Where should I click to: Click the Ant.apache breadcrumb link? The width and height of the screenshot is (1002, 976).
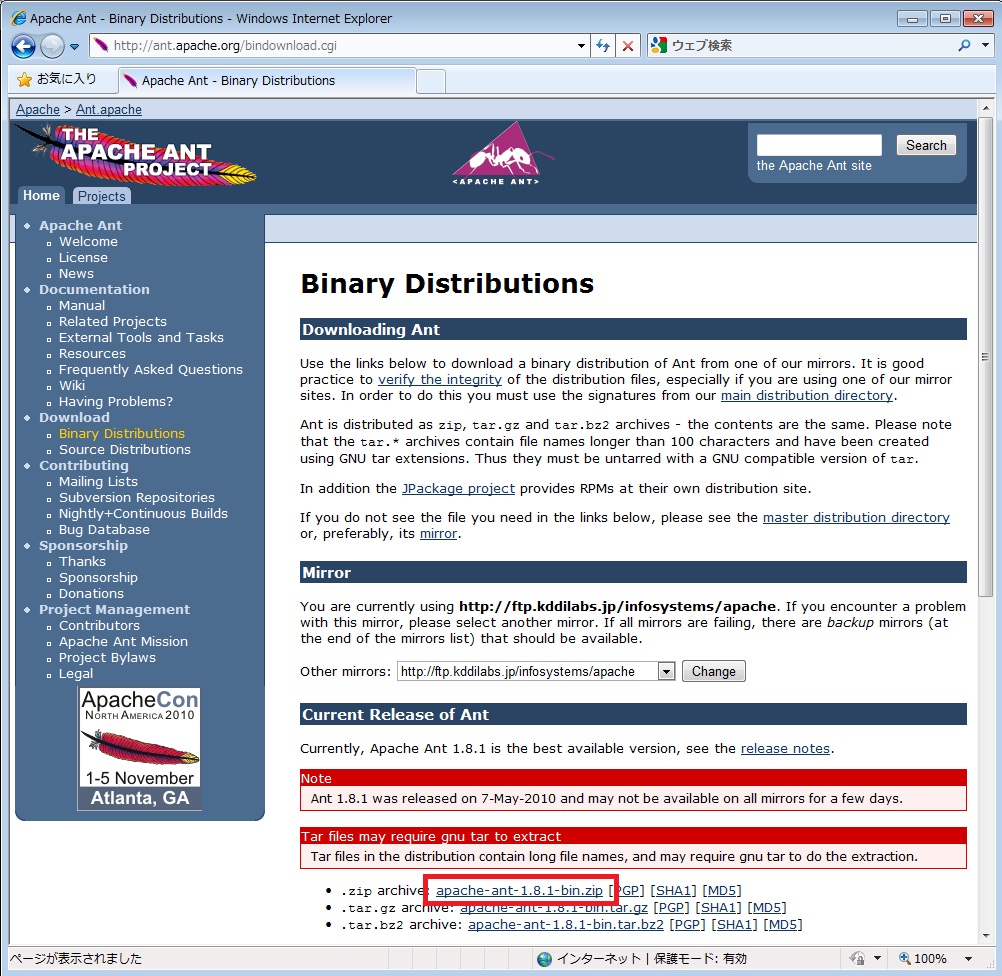[x=109, y=109]
